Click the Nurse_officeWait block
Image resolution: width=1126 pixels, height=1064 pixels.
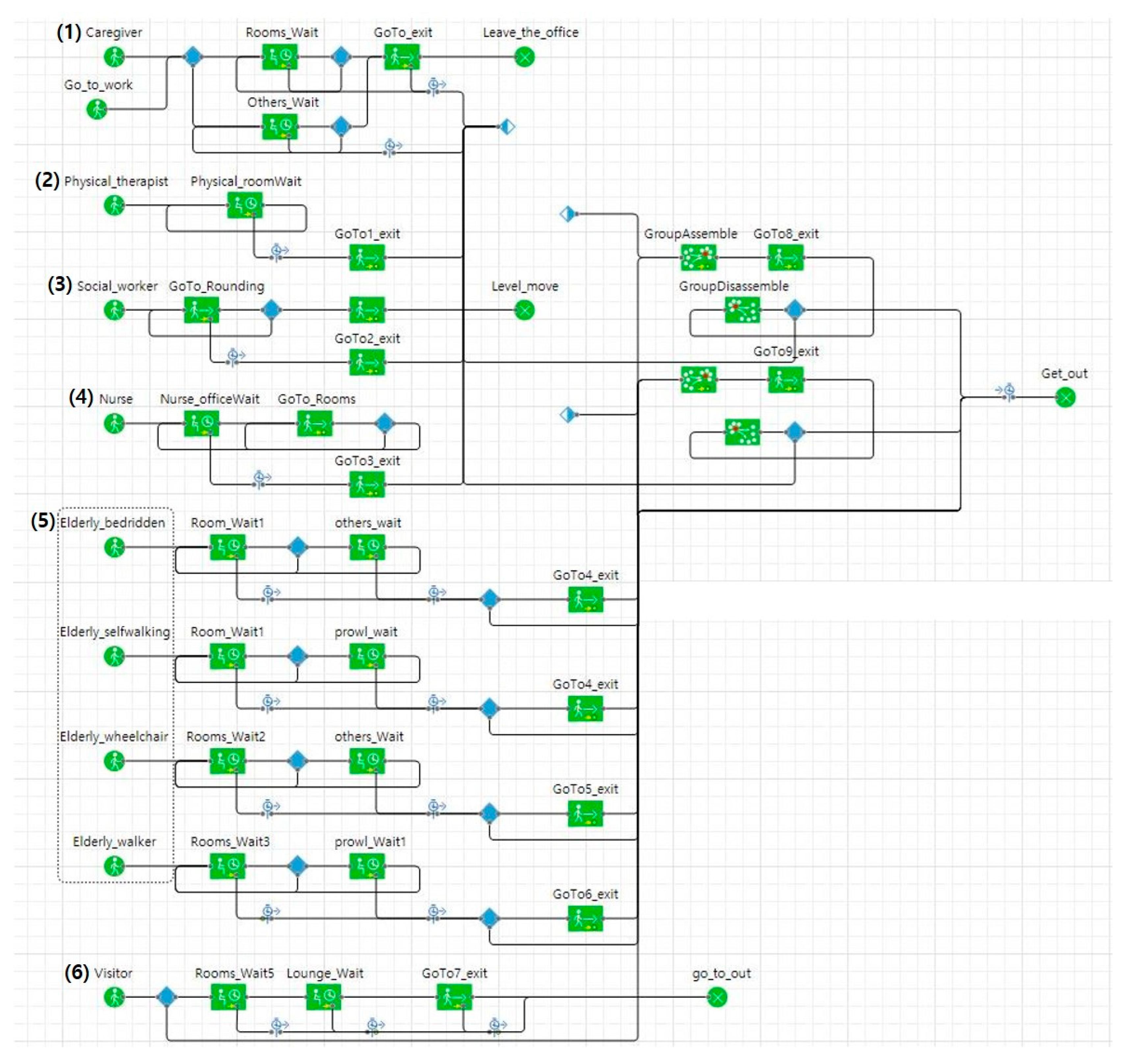coord(201,423)
